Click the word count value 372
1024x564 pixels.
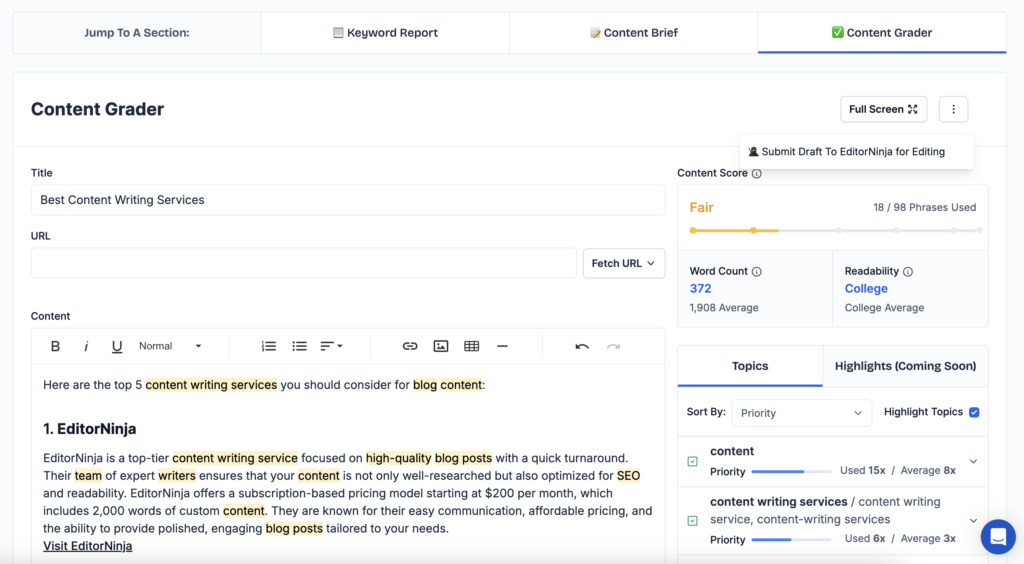(x=700, y=289)
